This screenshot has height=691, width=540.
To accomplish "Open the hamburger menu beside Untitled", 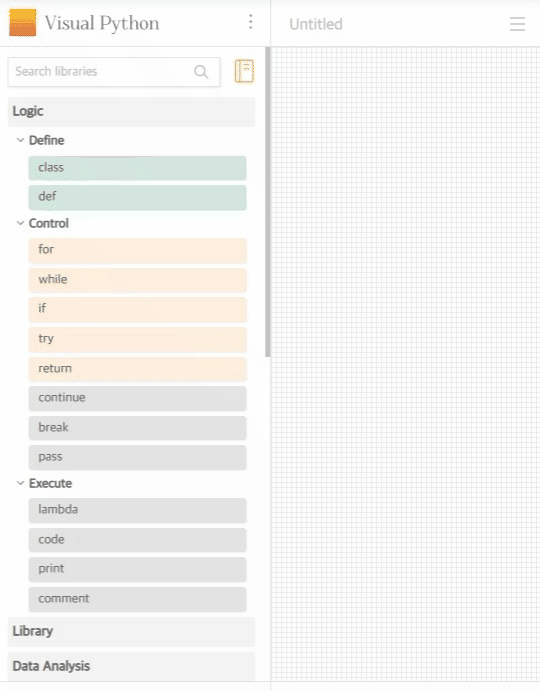I will click(517, 24).
